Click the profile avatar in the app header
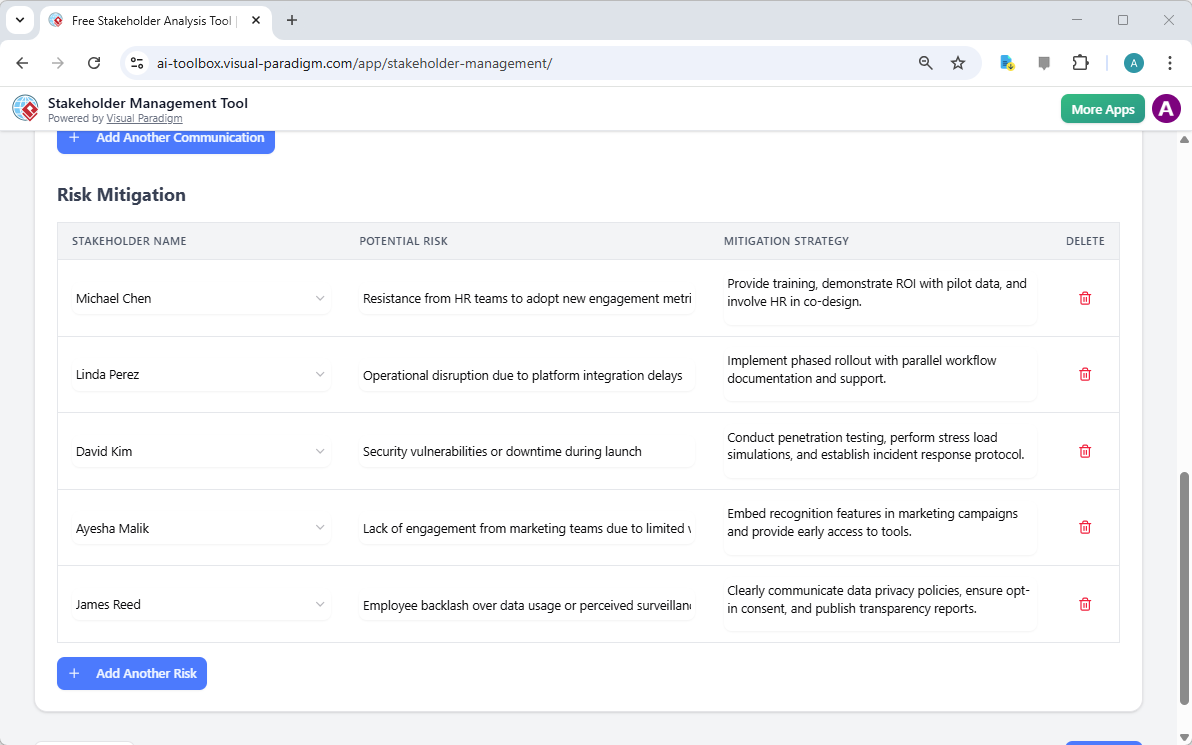 [x=1166, y=108]
